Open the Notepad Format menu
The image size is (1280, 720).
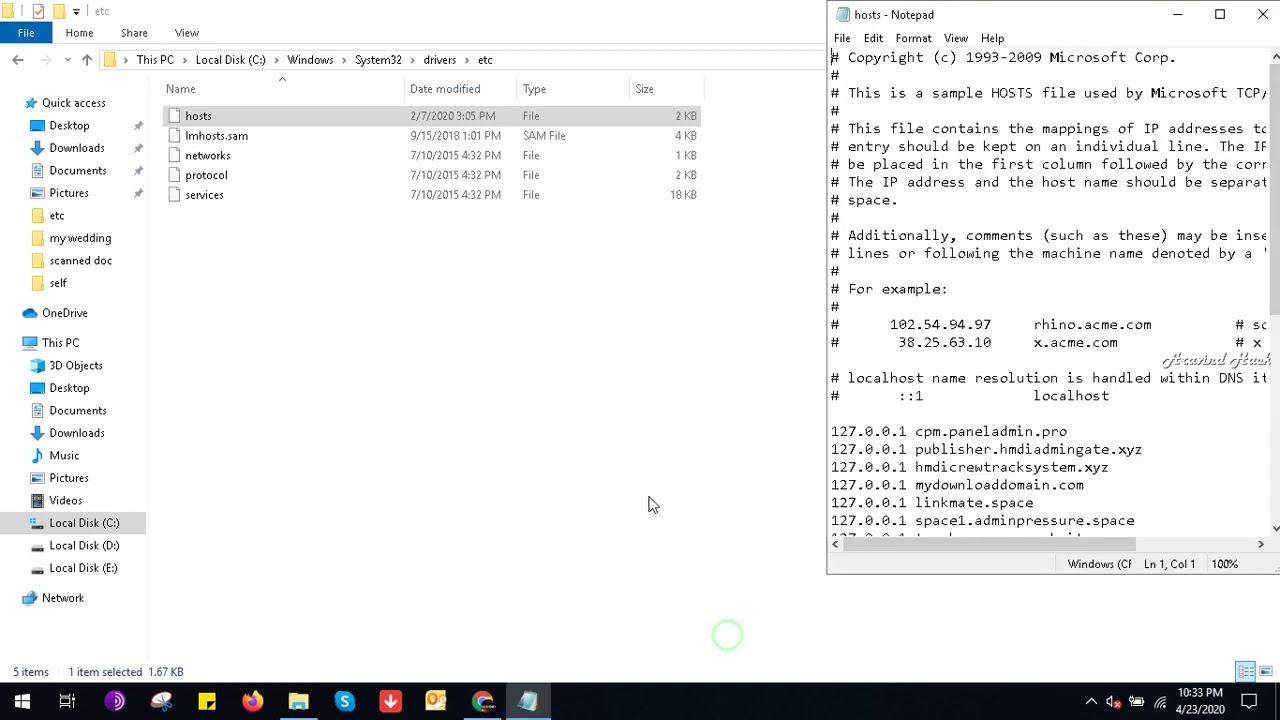(x=913, y=38)
